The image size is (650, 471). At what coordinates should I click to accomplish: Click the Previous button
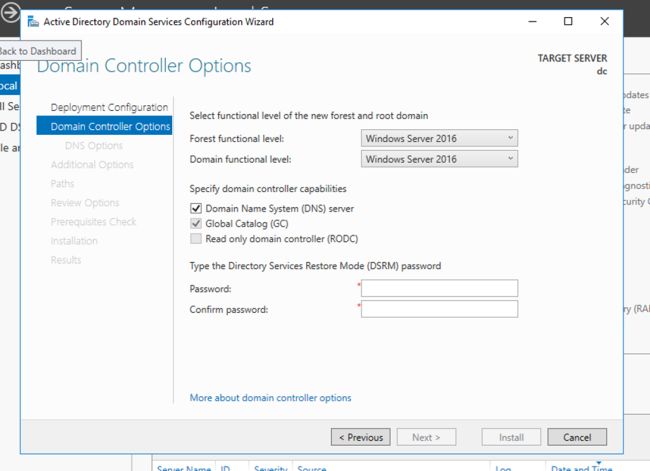[x=360, y=437]
